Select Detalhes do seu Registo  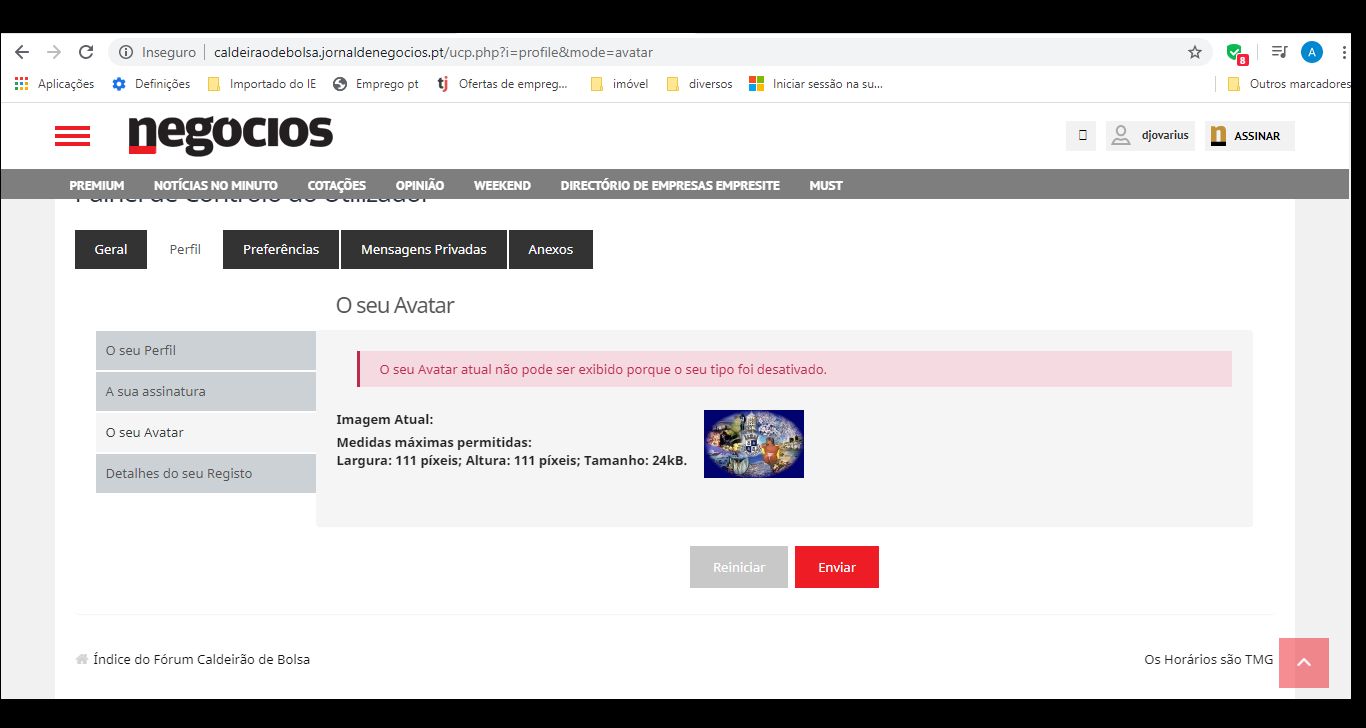[x=206, y=474]
